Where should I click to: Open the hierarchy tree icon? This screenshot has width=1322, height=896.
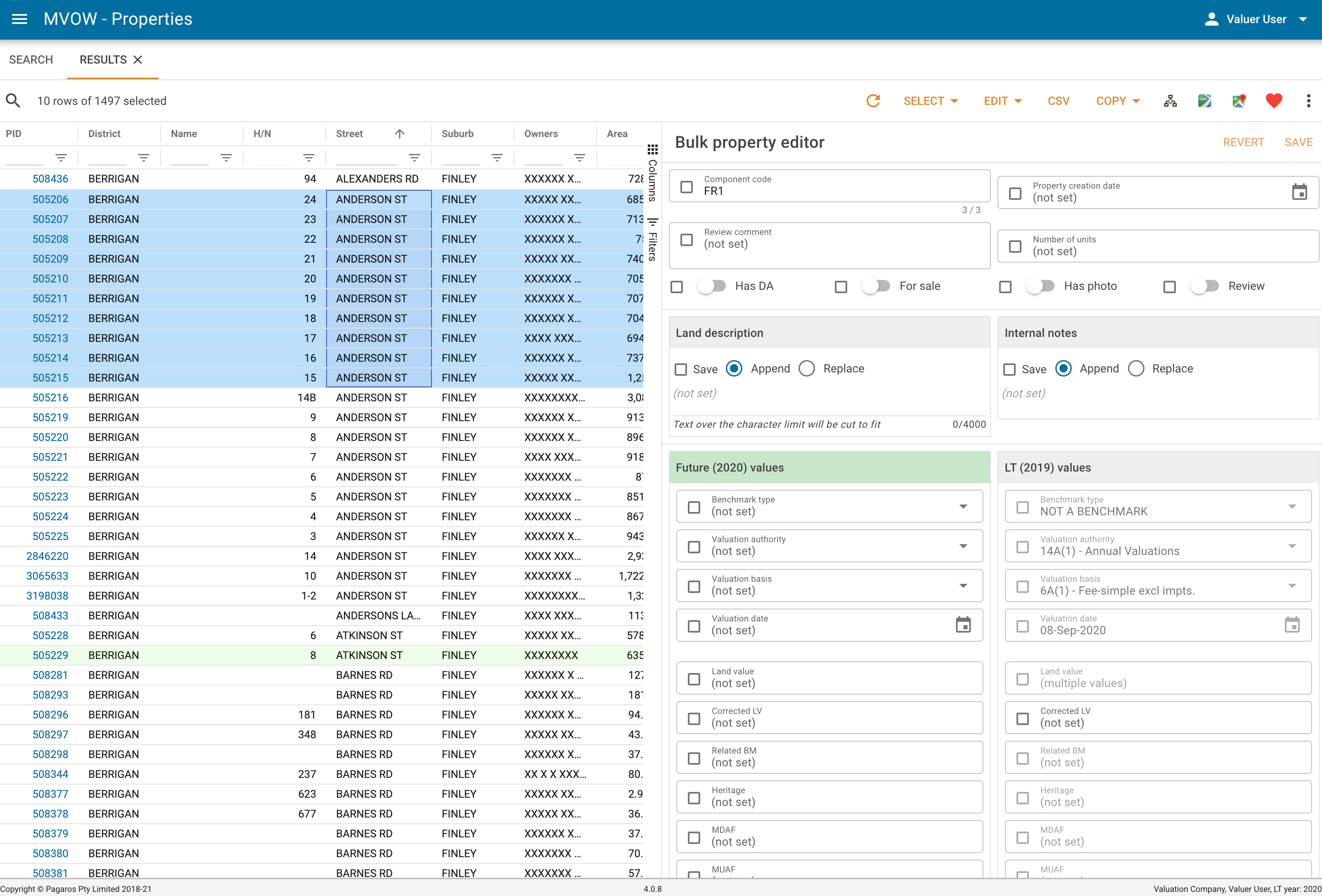[1170, 101]
